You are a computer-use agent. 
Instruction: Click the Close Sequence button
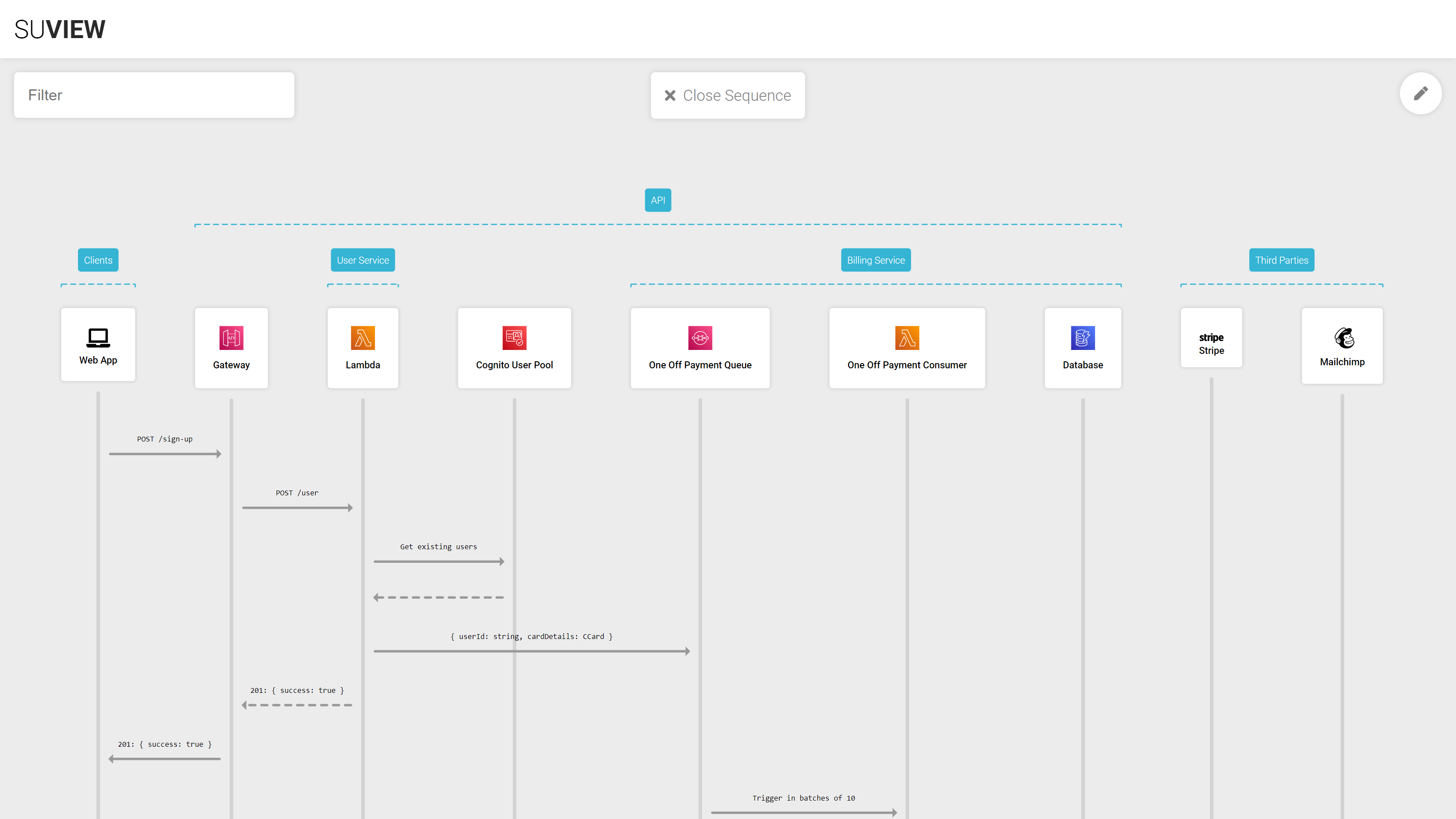coord(728,95)
